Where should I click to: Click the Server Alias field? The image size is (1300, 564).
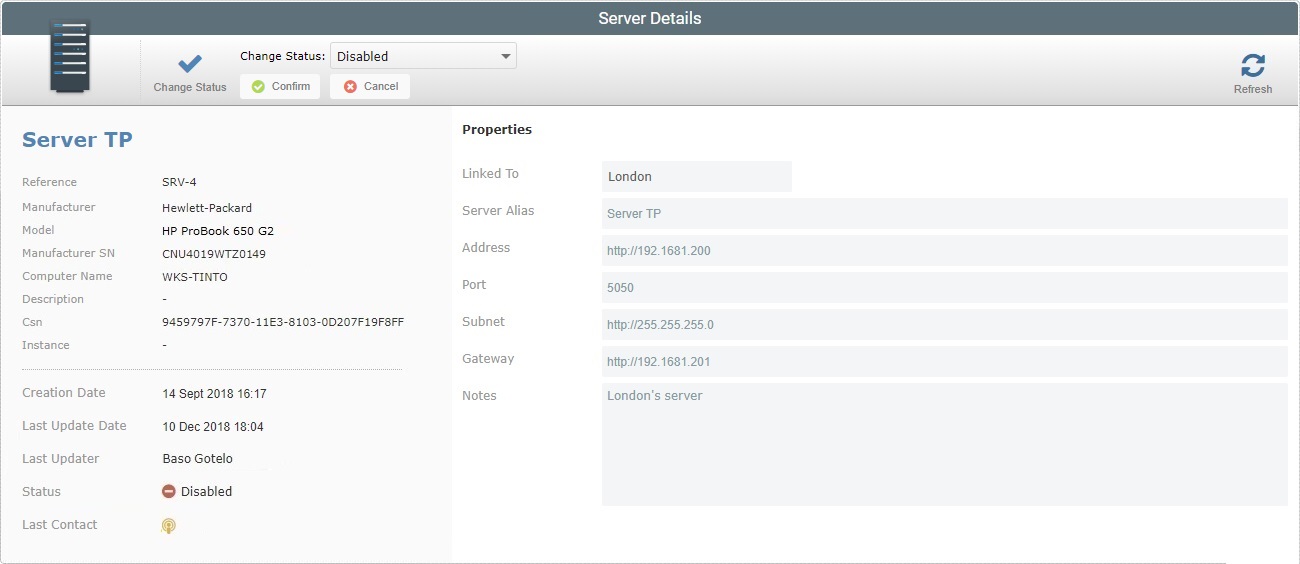pyautogui.click(x=945, y=214)
